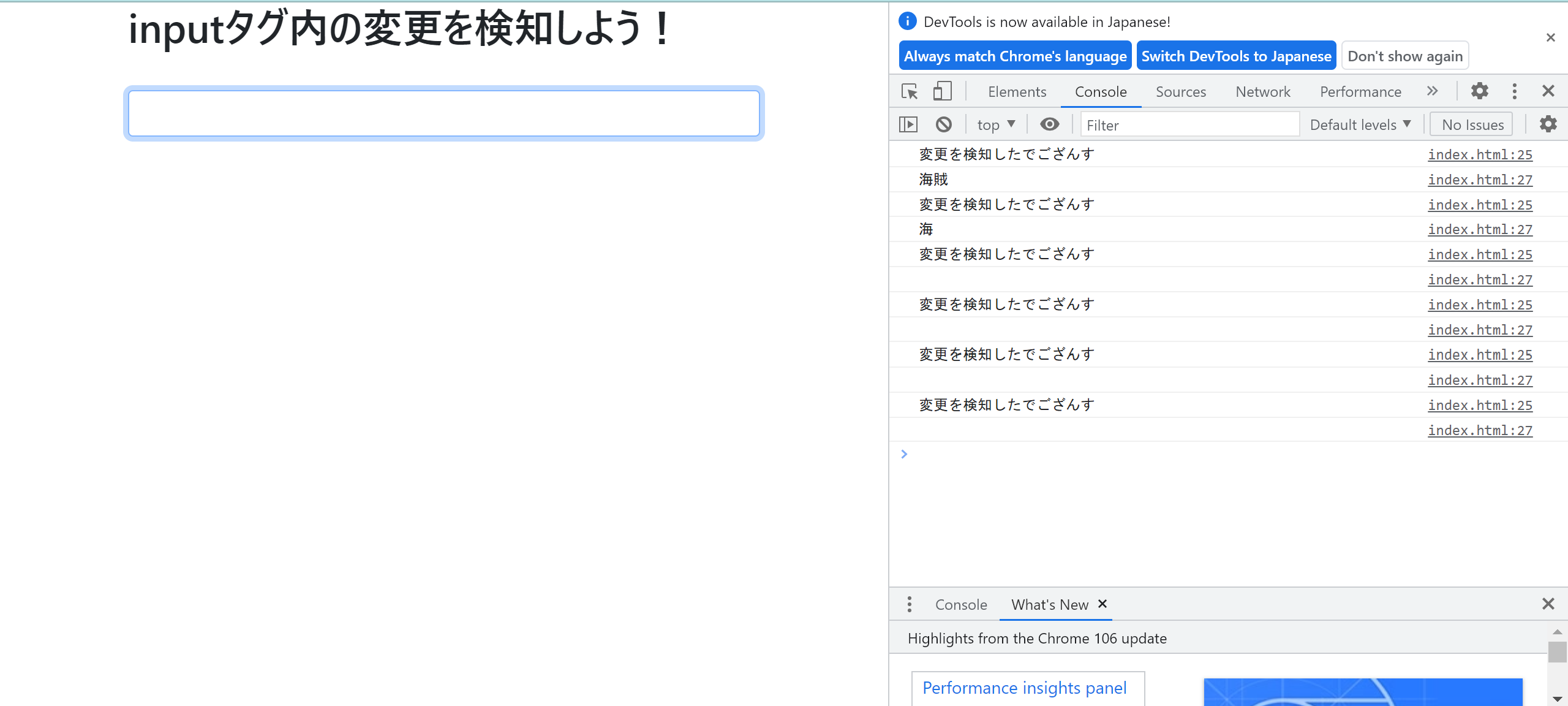Open the index.html:25 source link
Screen dimensions: 1568x706
pyautogui.click(x=1480, y=154)
